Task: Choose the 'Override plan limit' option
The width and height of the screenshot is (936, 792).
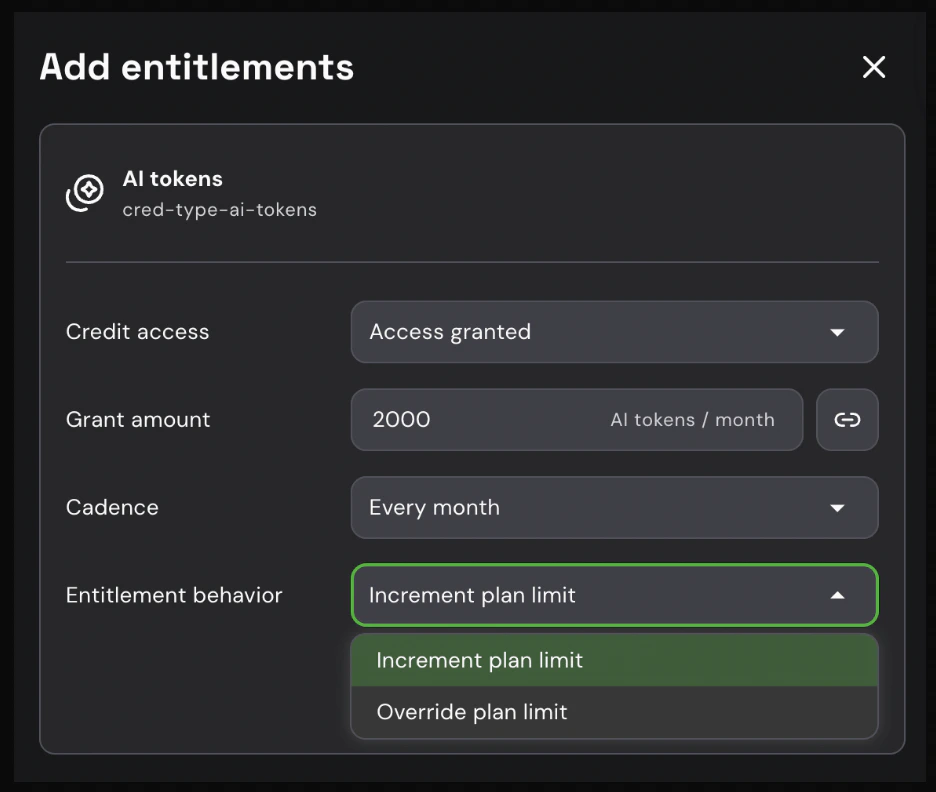Action: click(472, 713)
